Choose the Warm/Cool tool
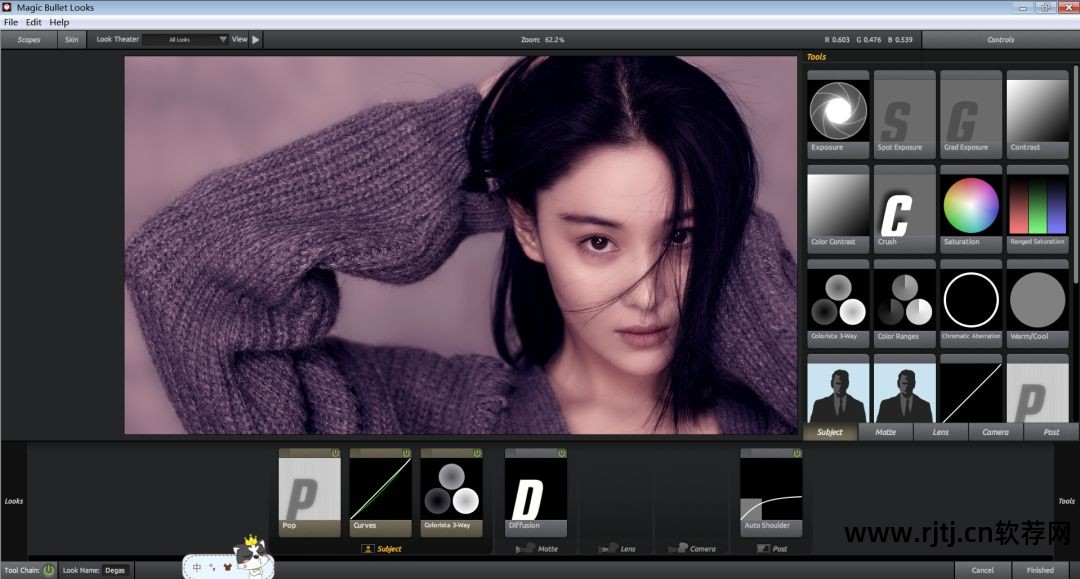Screen dimensions: 1080x579 point(1037,303)
